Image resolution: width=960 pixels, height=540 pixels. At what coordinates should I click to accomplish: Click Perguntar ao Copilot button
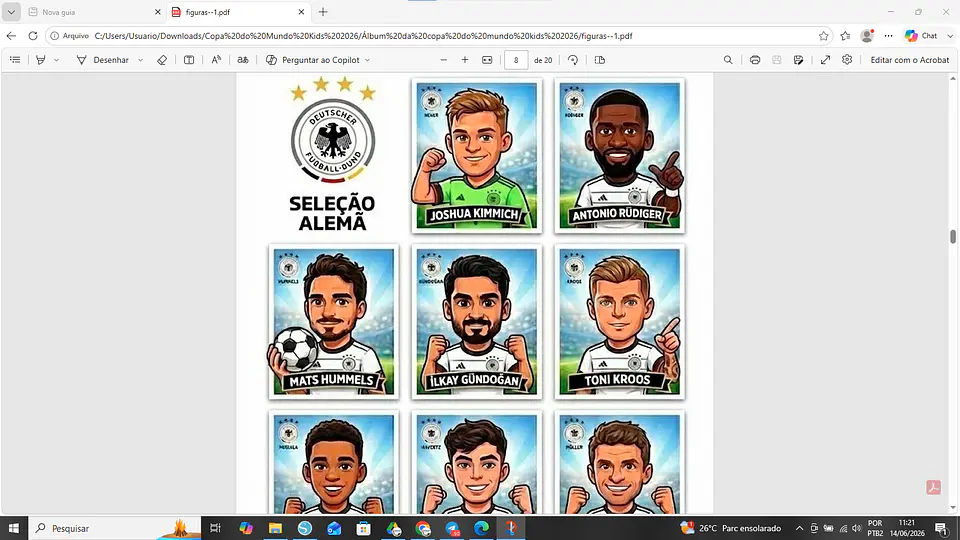pyautogui.click(x=313, y=60)
